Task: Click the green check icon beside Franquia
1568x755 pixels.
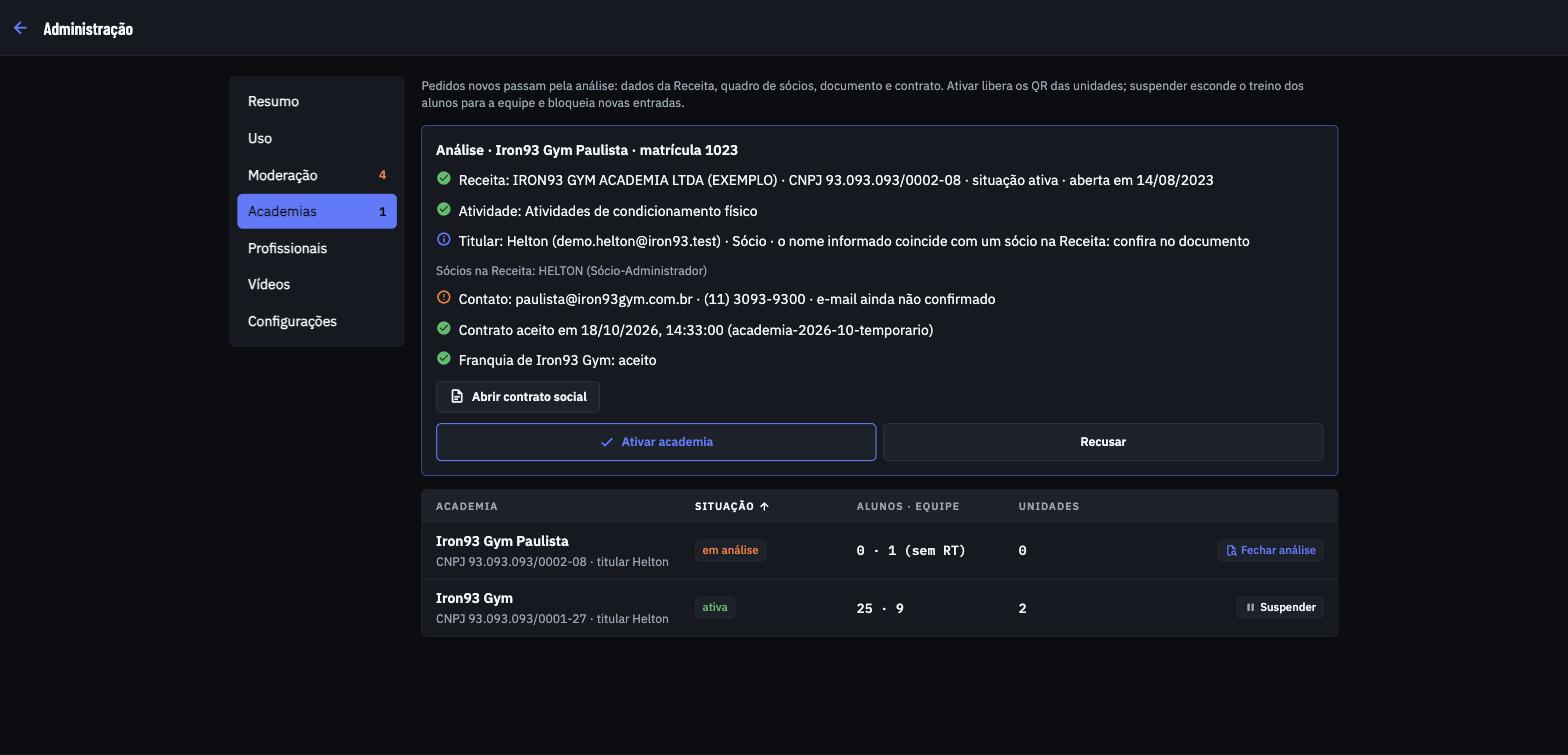Action: (x=444, y=359)
